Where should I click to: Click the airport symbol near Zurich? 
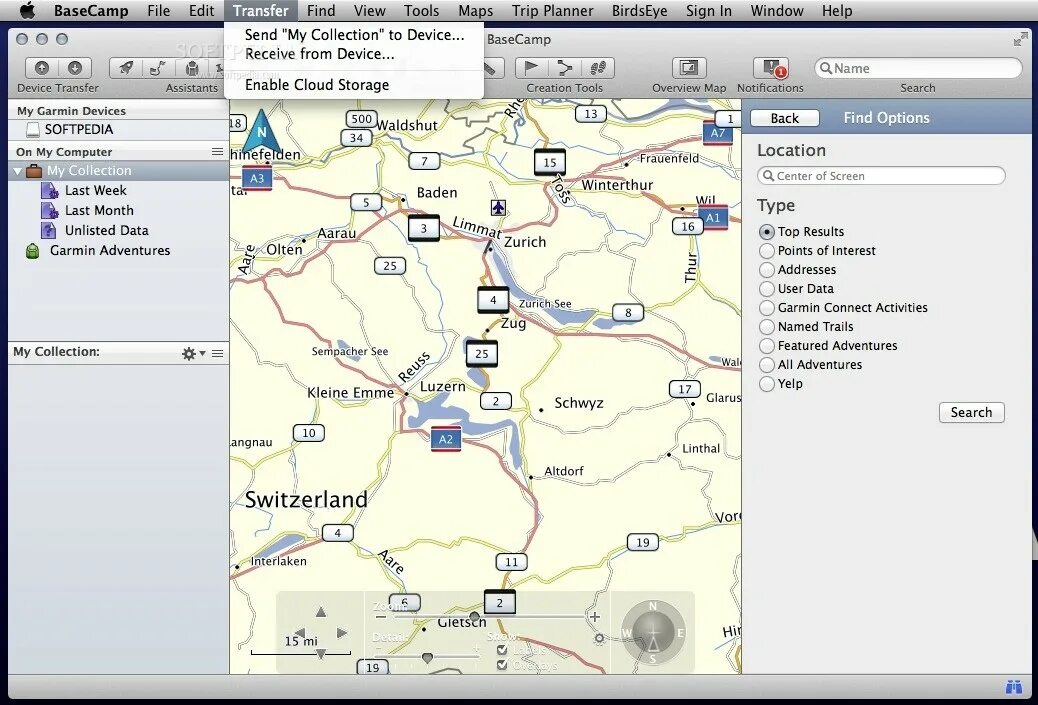coord(498,208)
